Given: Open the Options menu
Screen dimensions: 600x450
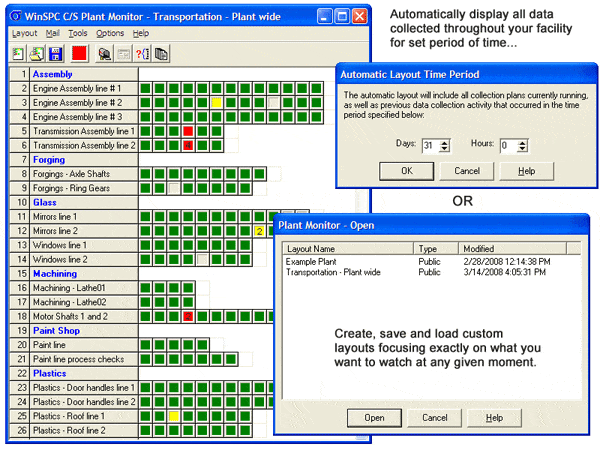Looking at the screenshot, I should coord(110,33).
